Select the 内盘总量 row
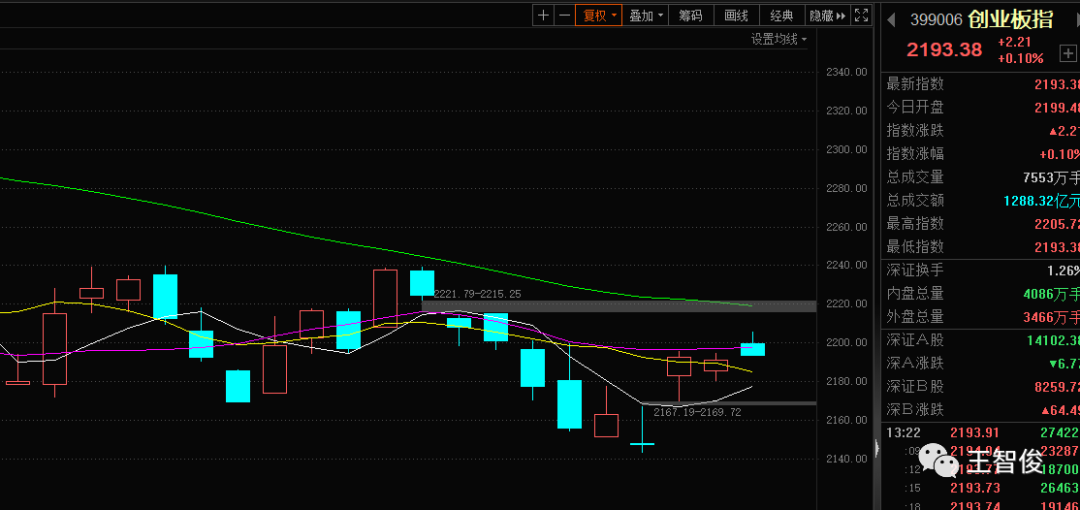1080x510 pixels. [983, 294]
